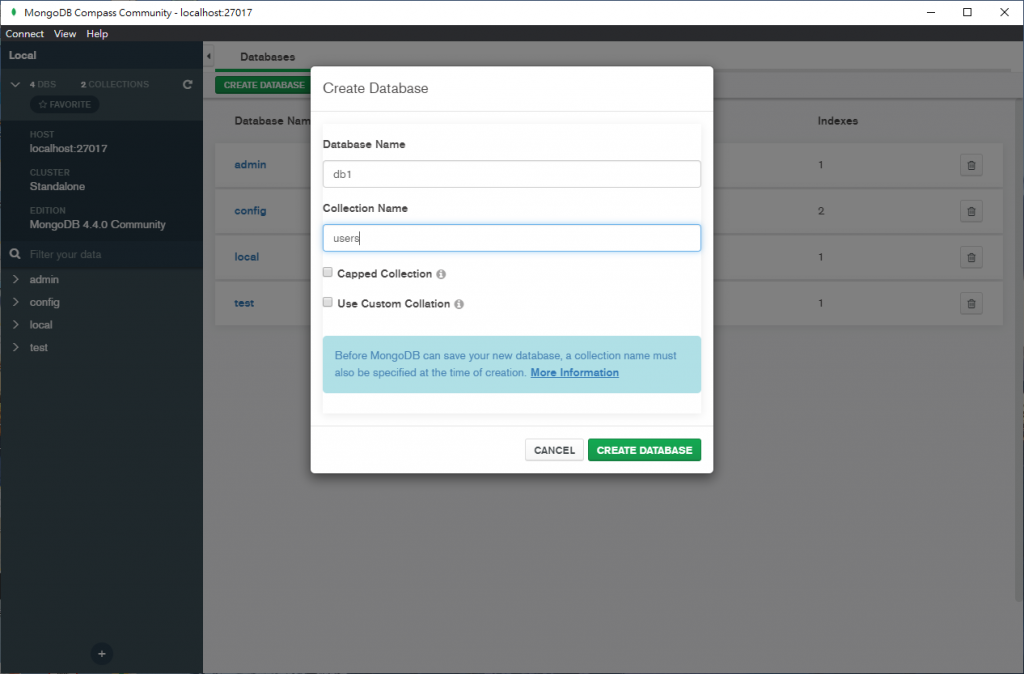This screenshot has height=674, width=1024.
Task: Select admin in the sidebar database list
Action: coord(44,279)
